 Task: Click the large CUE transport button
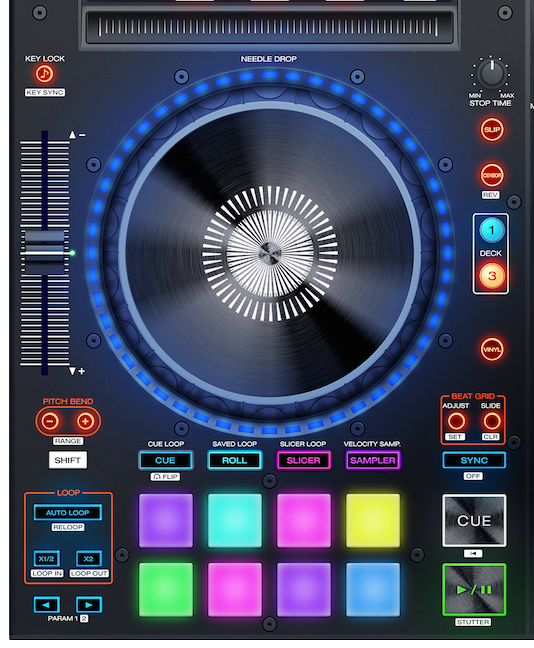[x=474, y=521]
